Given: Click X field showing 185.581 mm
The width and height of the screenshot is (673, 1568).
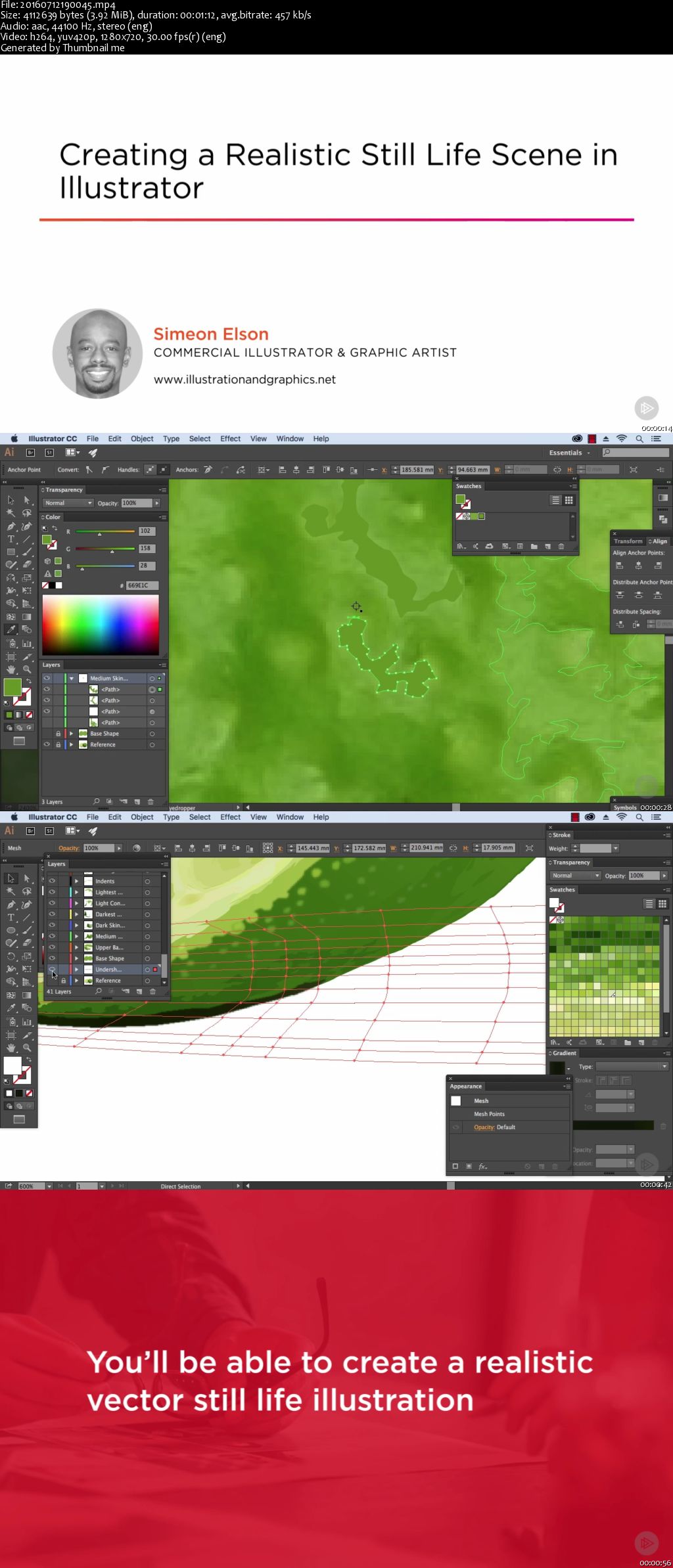Looking at the screenshot, I should (x=417, y=470).
